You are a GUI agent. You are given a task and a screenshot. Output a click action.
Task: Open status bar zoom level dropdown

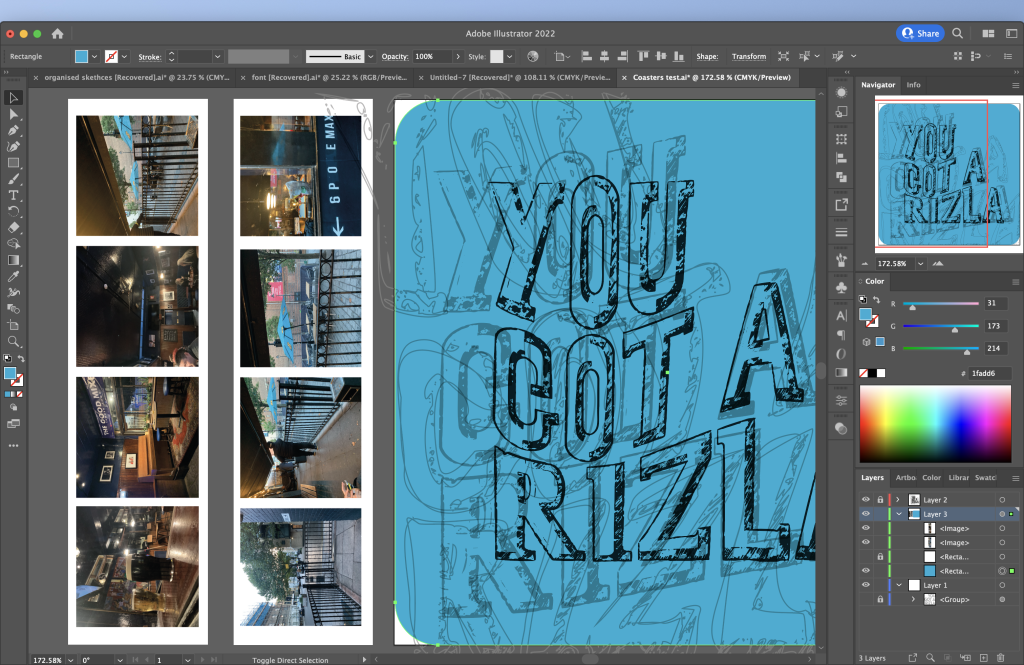click(71, 660)
